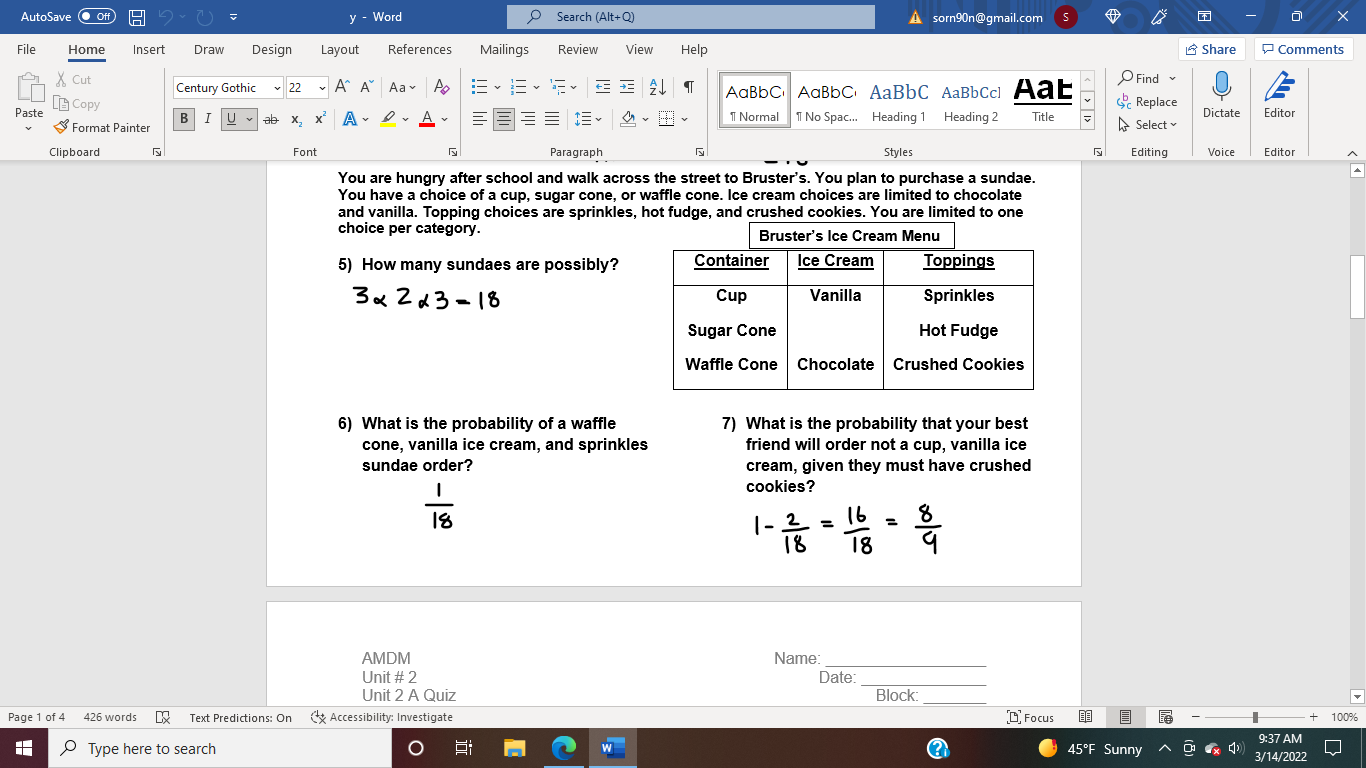
Task: Select the strikethrough icon
Action: pos(271,118)
